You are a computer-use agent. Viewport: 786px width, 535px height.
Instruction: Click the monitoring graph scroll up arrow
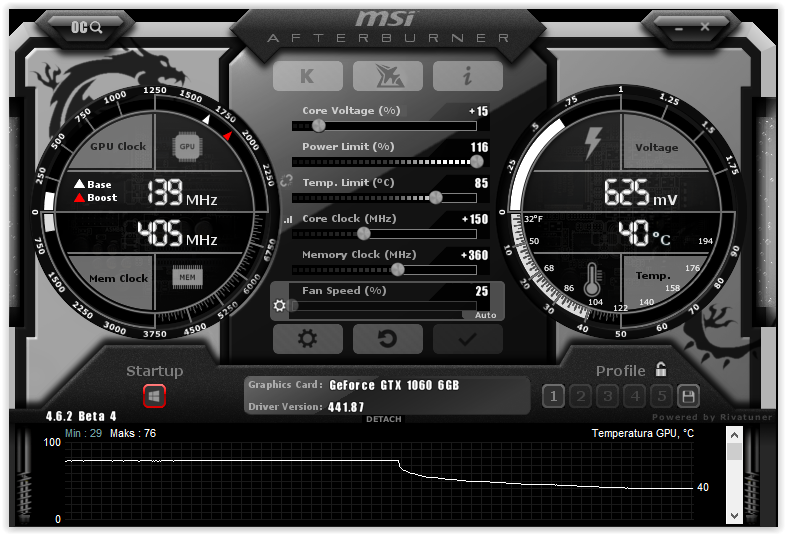734,435
